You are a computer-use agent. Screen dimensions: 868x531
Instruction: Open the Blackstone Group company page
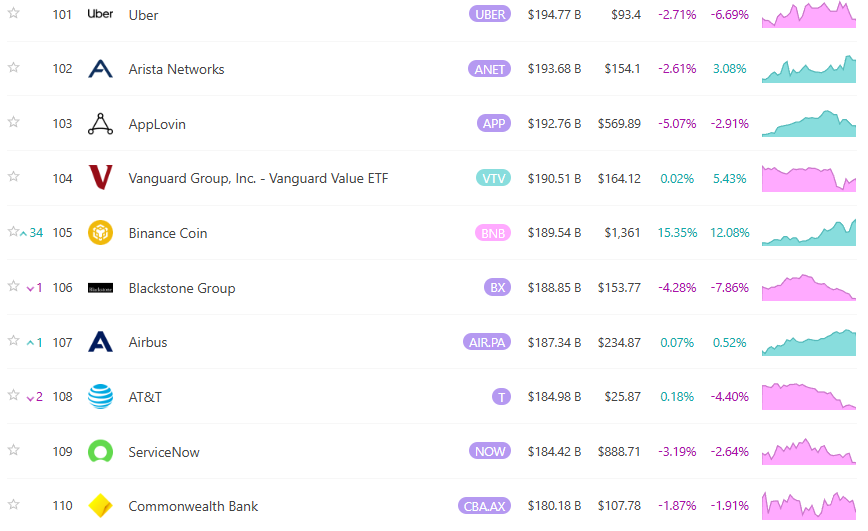(x=182, y=288)
